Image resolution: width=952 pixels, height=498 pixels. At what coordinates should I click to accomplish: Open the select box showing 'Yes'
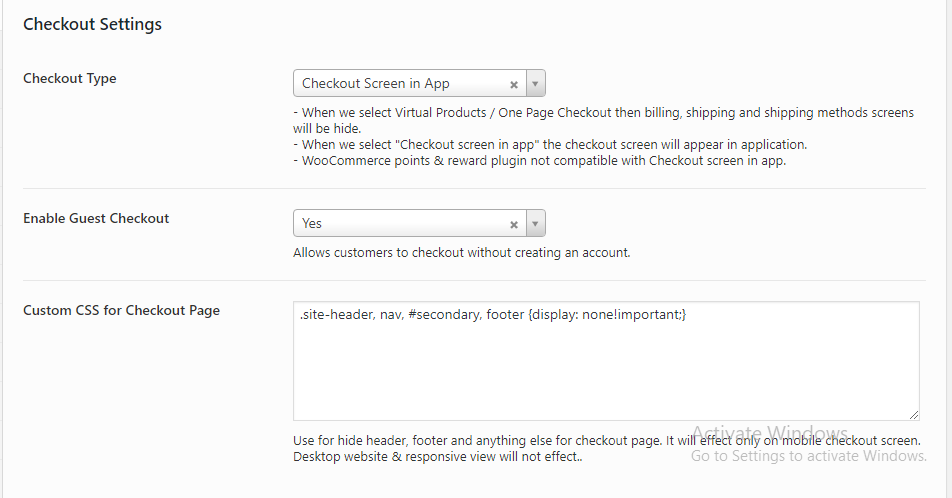click(400, 224)
